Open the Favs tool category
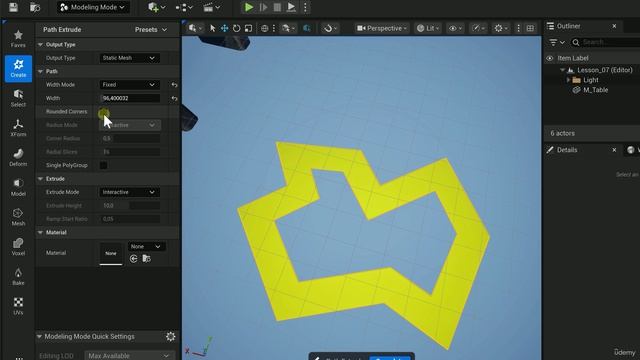The height and width of the screenshot is (360, 640). [x=18, y=39]
